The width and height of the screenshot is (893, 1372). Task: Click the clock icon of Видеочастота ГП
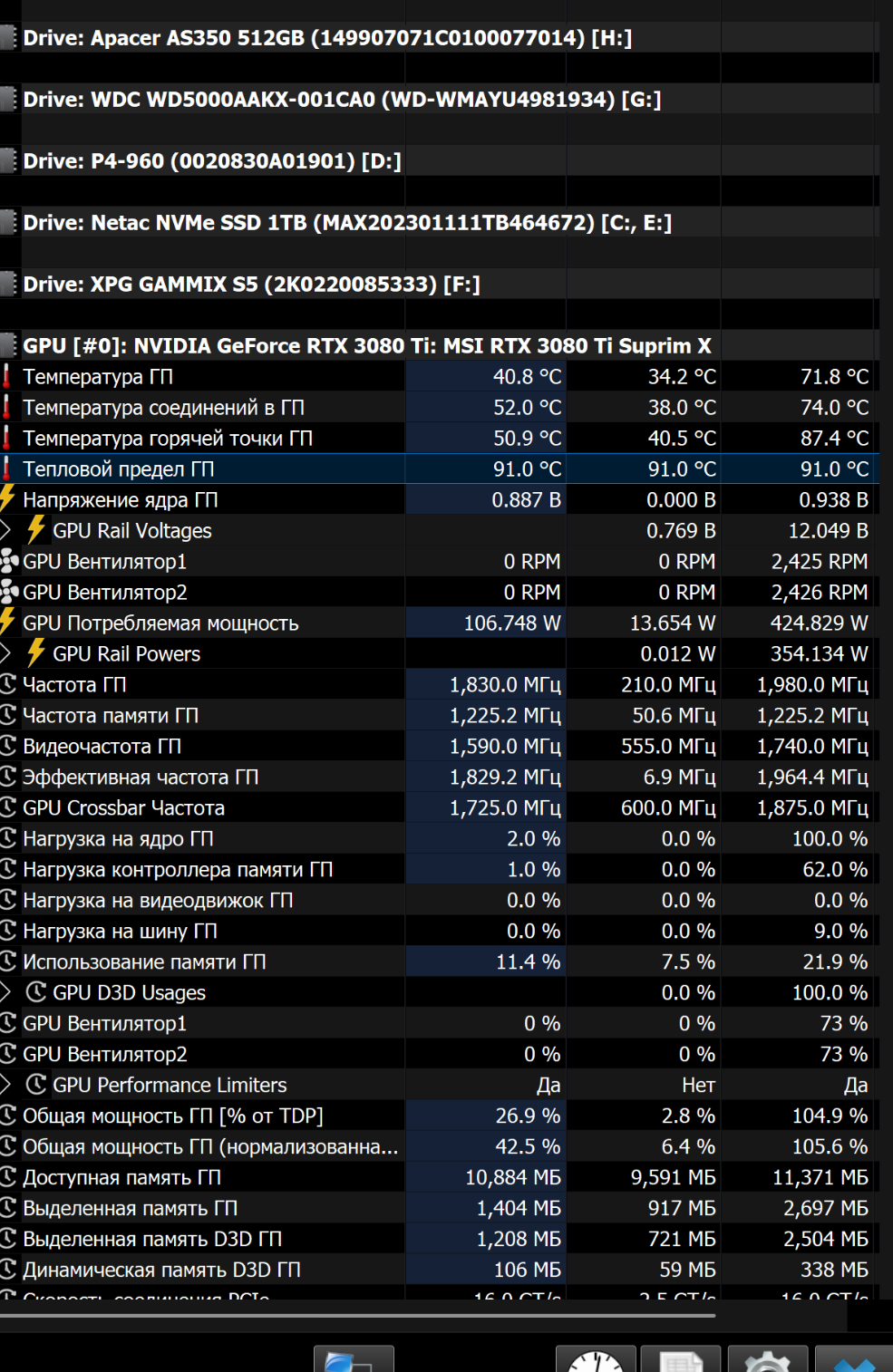coord(8,746)
